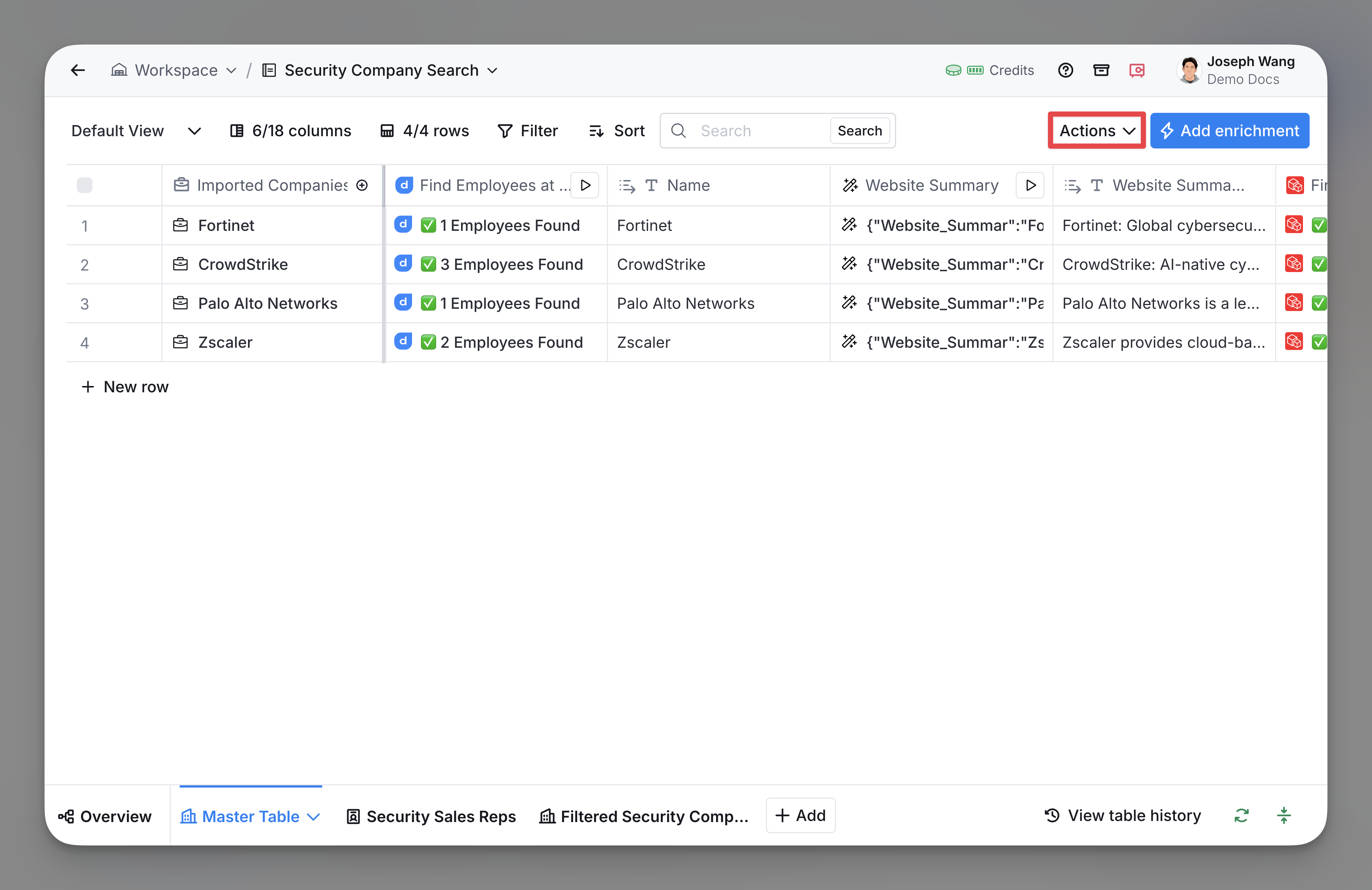This screenshot has height=890, width=1372.
Task: Click the green checkmark in CrowdStrike employees cell
Action: click(x=428, y=264)
